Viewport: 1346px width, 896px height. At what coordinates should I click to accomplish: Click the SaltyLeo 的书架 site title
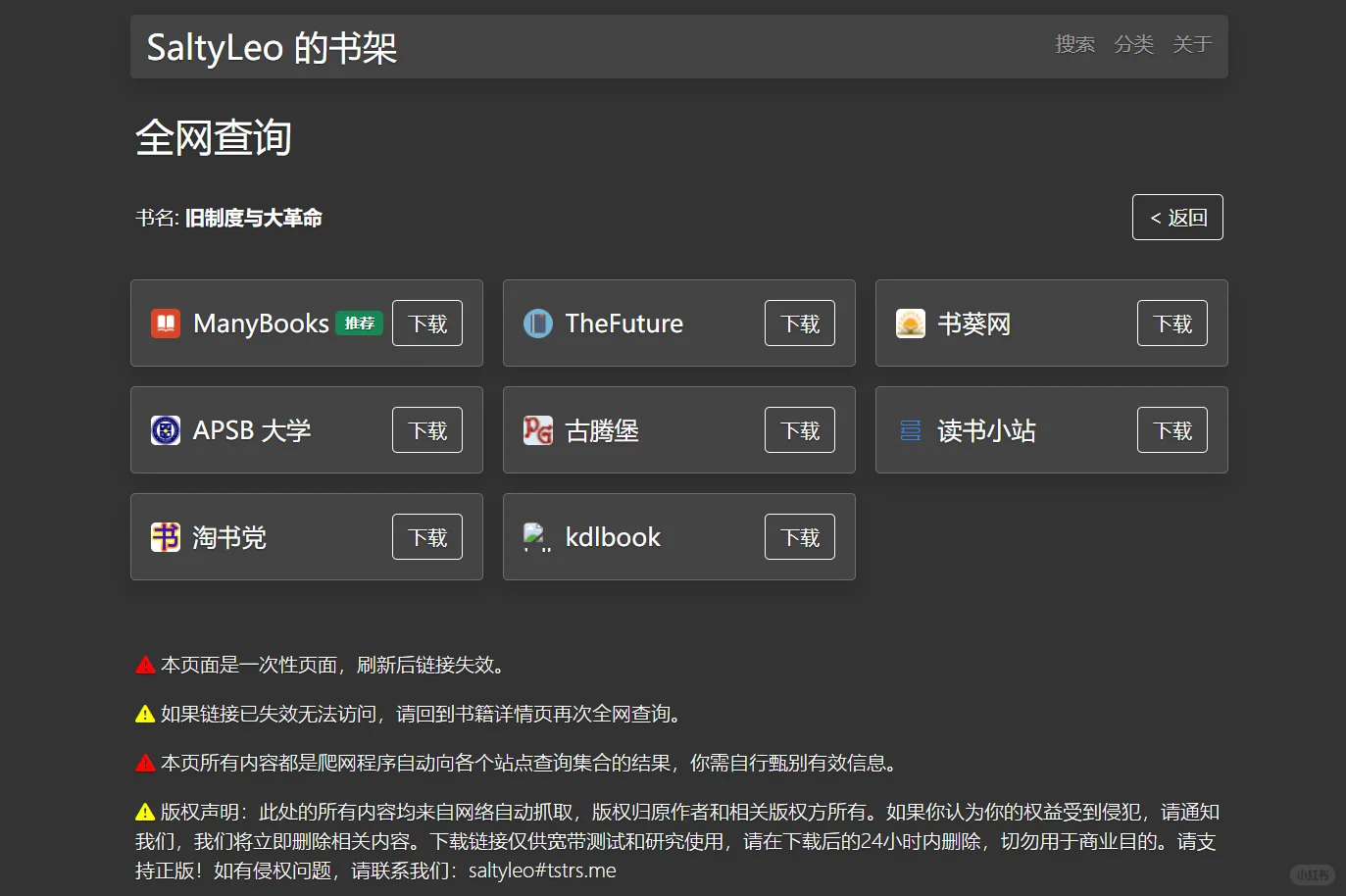pyautogui.click(x=272, y=47)
